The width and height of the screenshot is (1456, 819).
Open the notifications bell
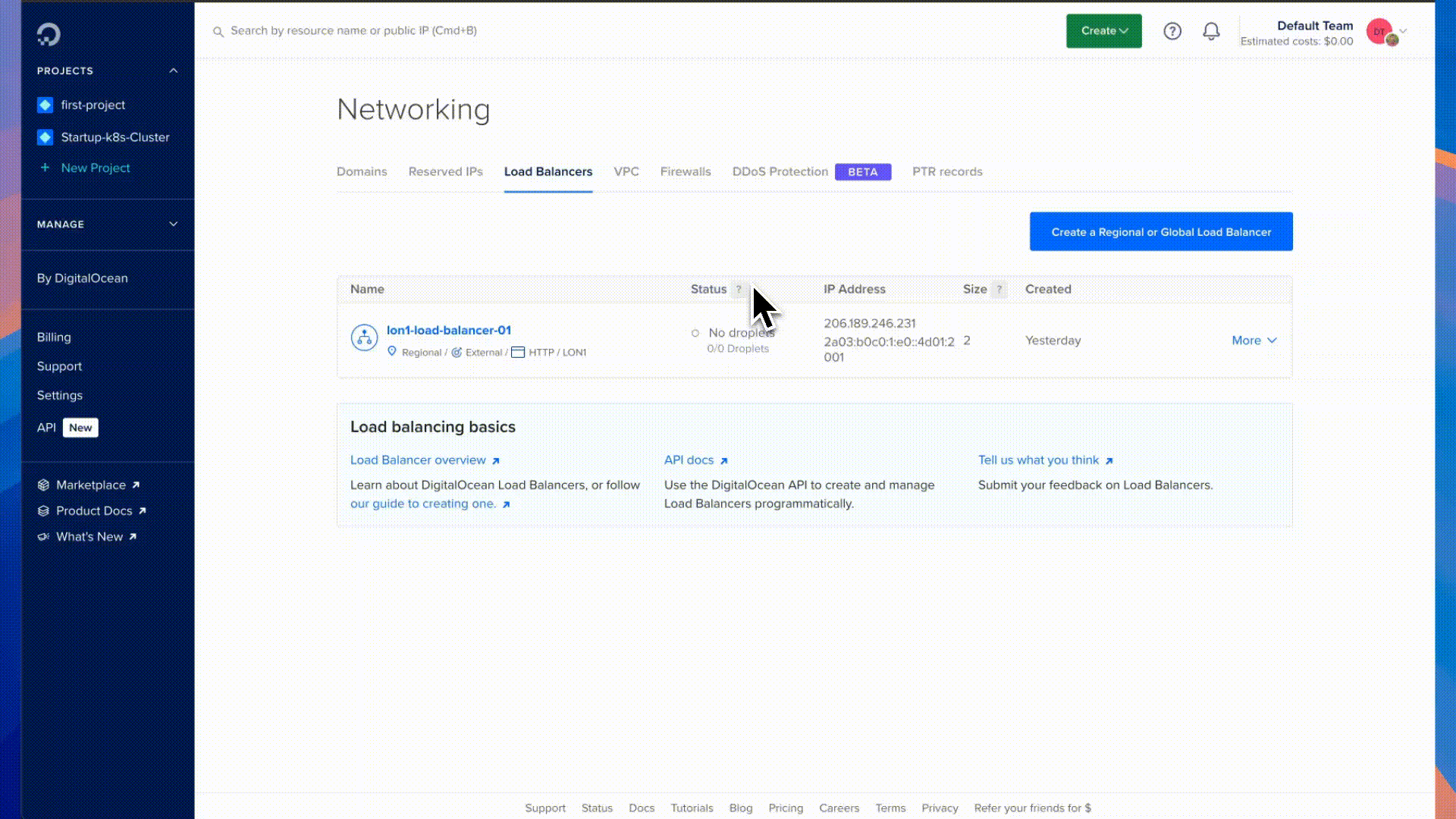point(1211,31)
